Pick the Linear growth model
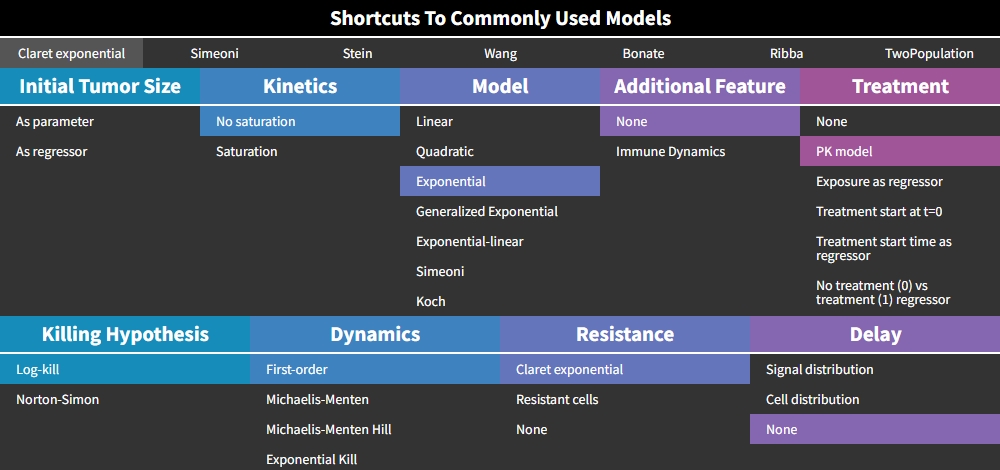The image size is (1000, 470). [x=434, y=121]
